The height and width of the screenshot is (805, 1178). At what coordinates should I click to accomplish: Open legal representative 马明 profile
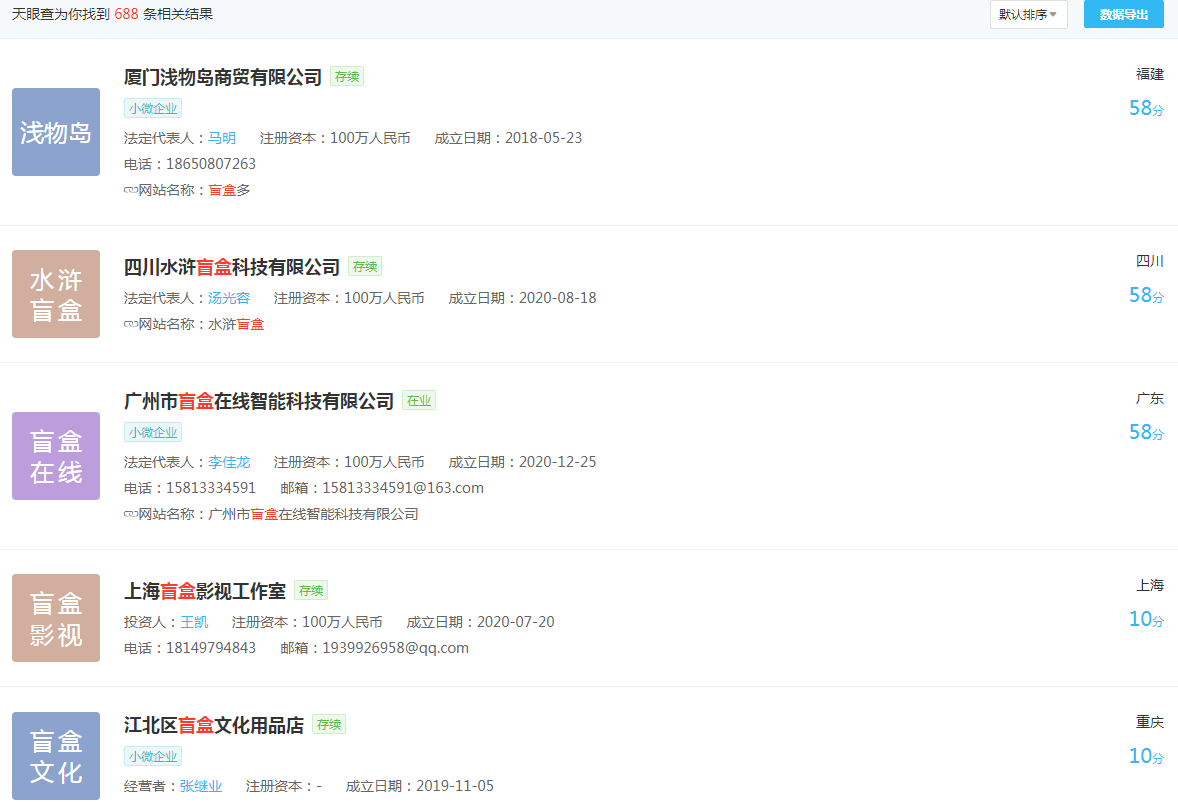click(222, 137)
